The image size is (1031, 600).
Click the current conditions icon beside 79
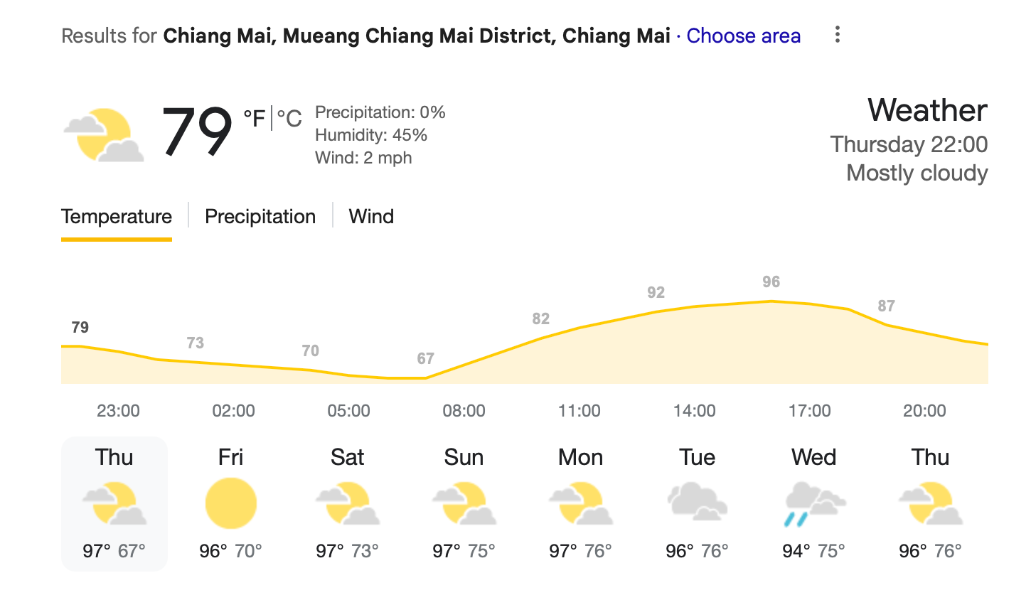click(x=104, y=135)
